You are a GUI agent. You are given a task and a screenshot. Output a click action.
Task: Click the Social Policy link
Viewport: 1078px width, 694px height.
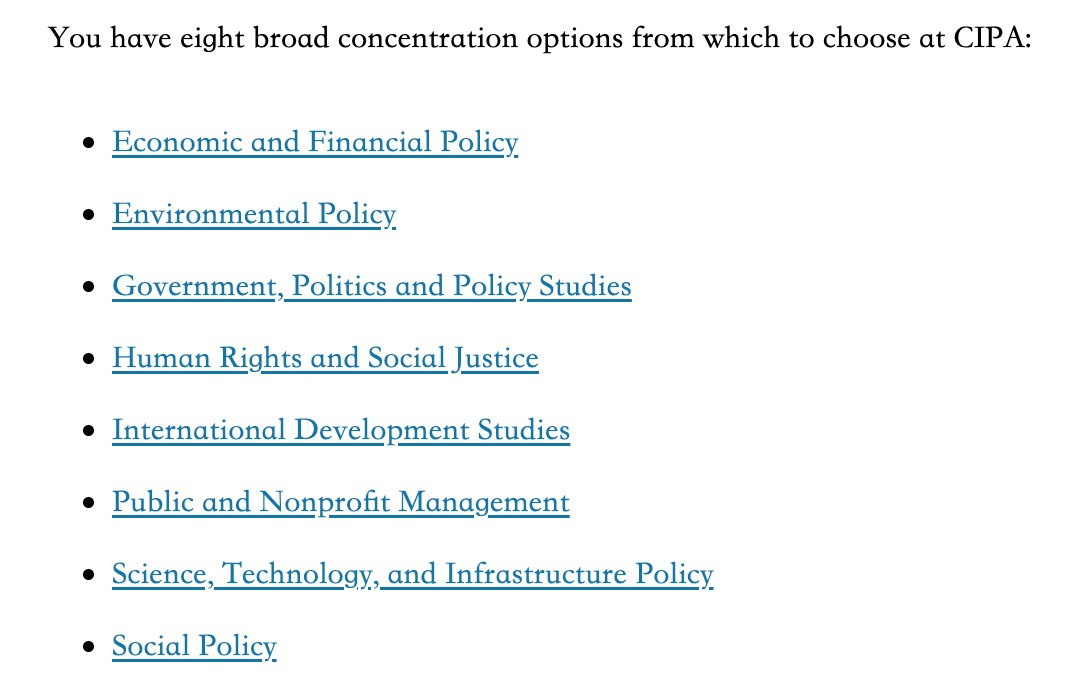pyautogui.click(x=194, y=647)
